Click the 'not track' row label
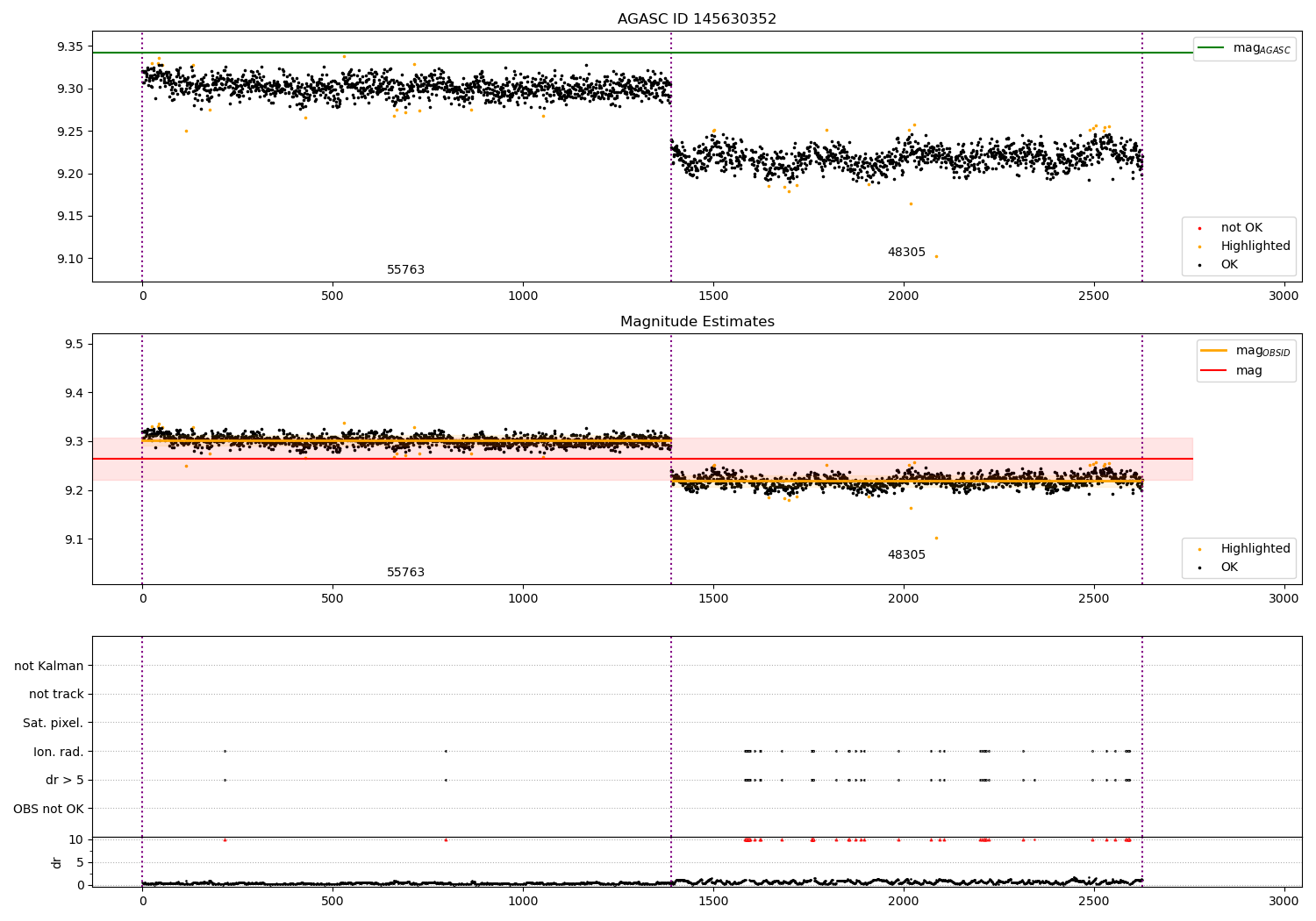This screenshot has width=1316, height=921. click(x=56, y=695)
